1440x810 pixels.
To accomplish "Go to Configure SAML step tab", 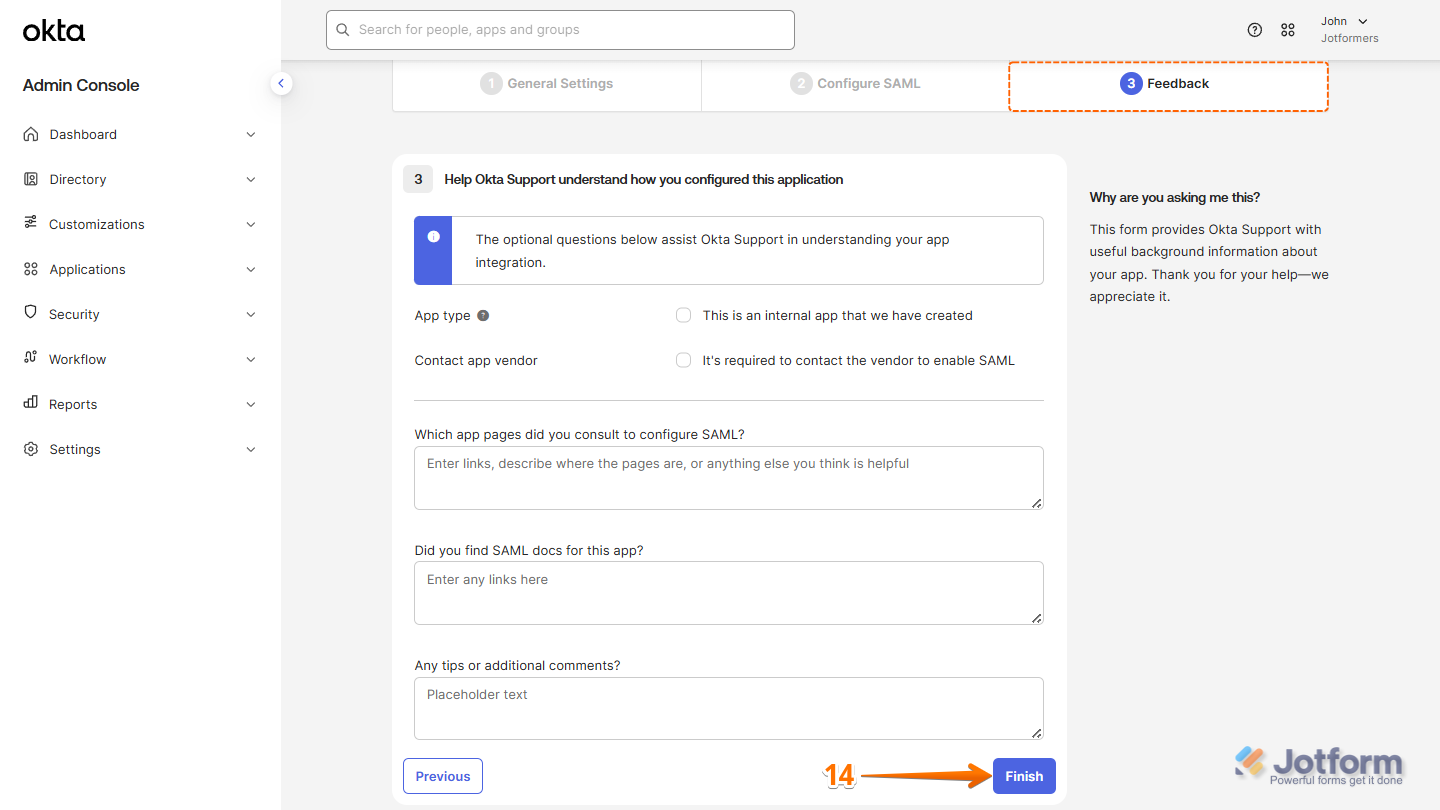I will tap(855, 84).
